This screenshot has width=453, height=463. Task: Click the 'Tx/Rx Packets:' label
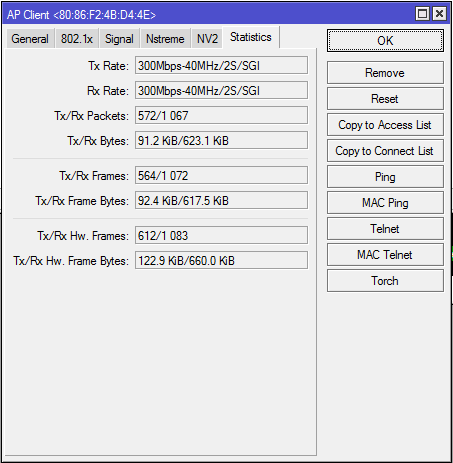[91, 116]
